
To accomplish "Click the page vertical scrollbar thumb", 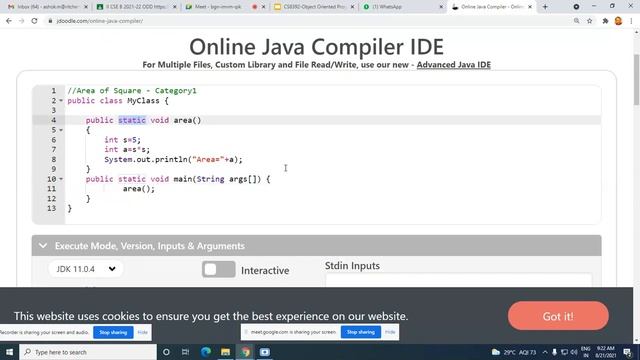I will click(636, 80).
